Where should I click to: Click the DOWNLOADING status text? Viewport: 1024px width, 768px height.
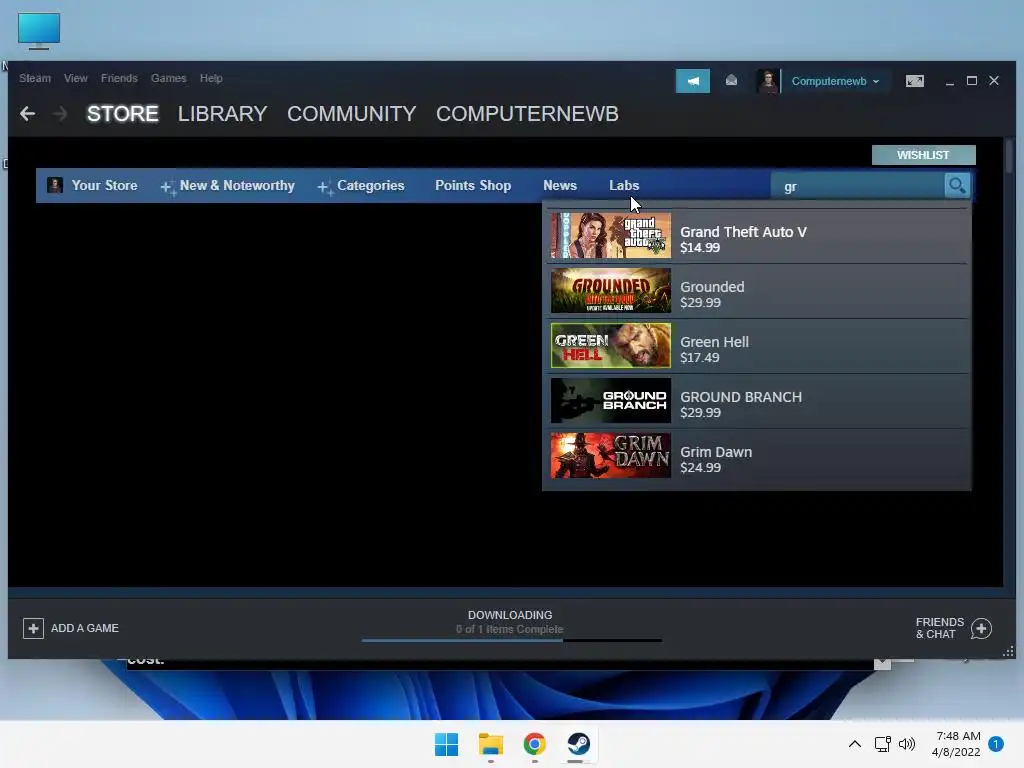click(510, 615)
